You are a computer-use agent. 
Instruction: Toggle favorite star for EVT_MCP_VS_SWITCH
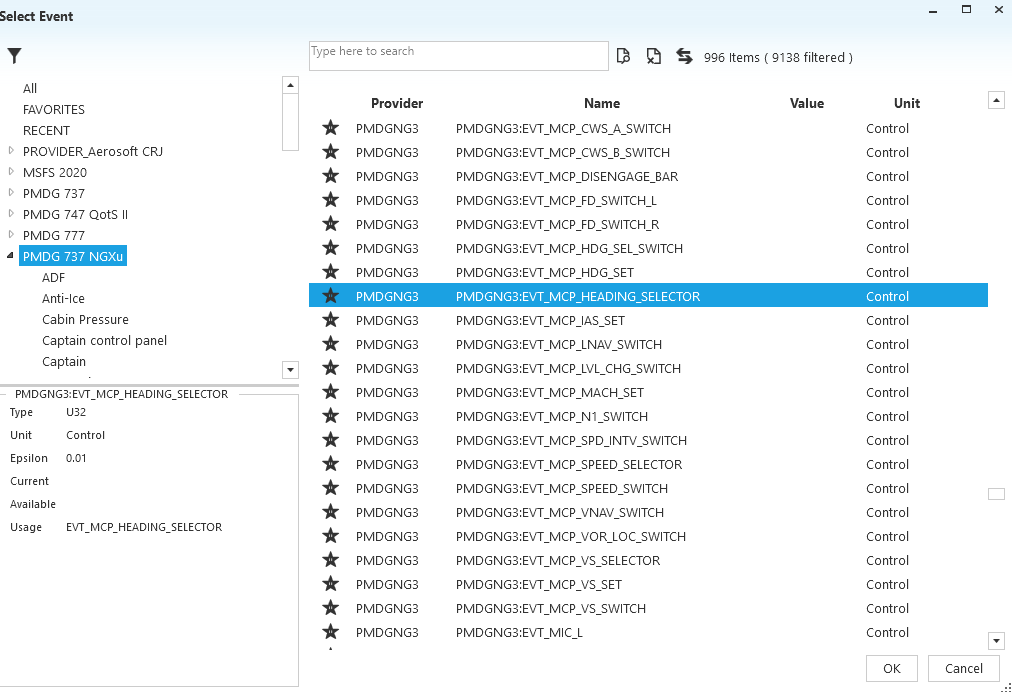pos(331,608)
